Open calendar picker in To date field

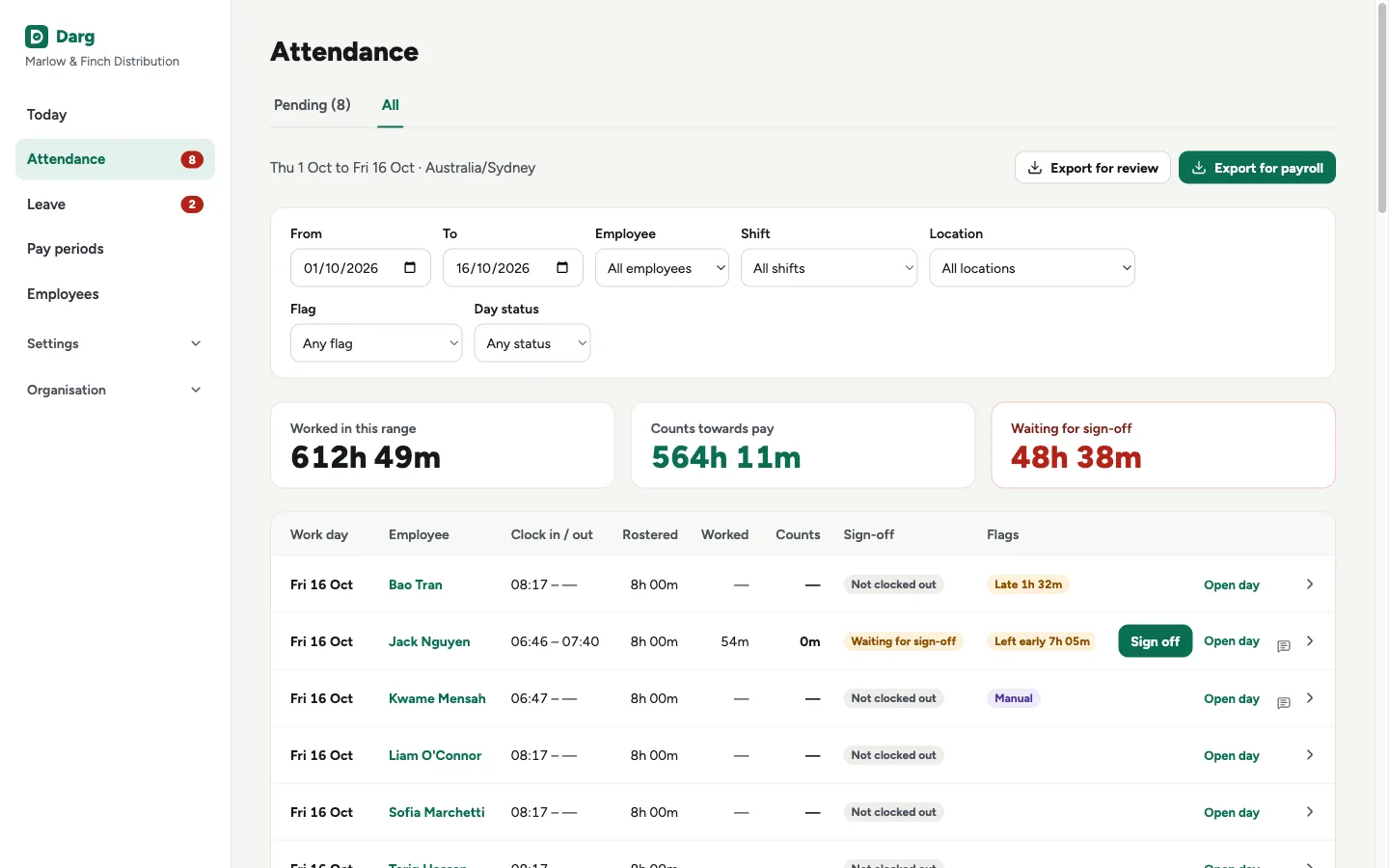click(562, 268)
